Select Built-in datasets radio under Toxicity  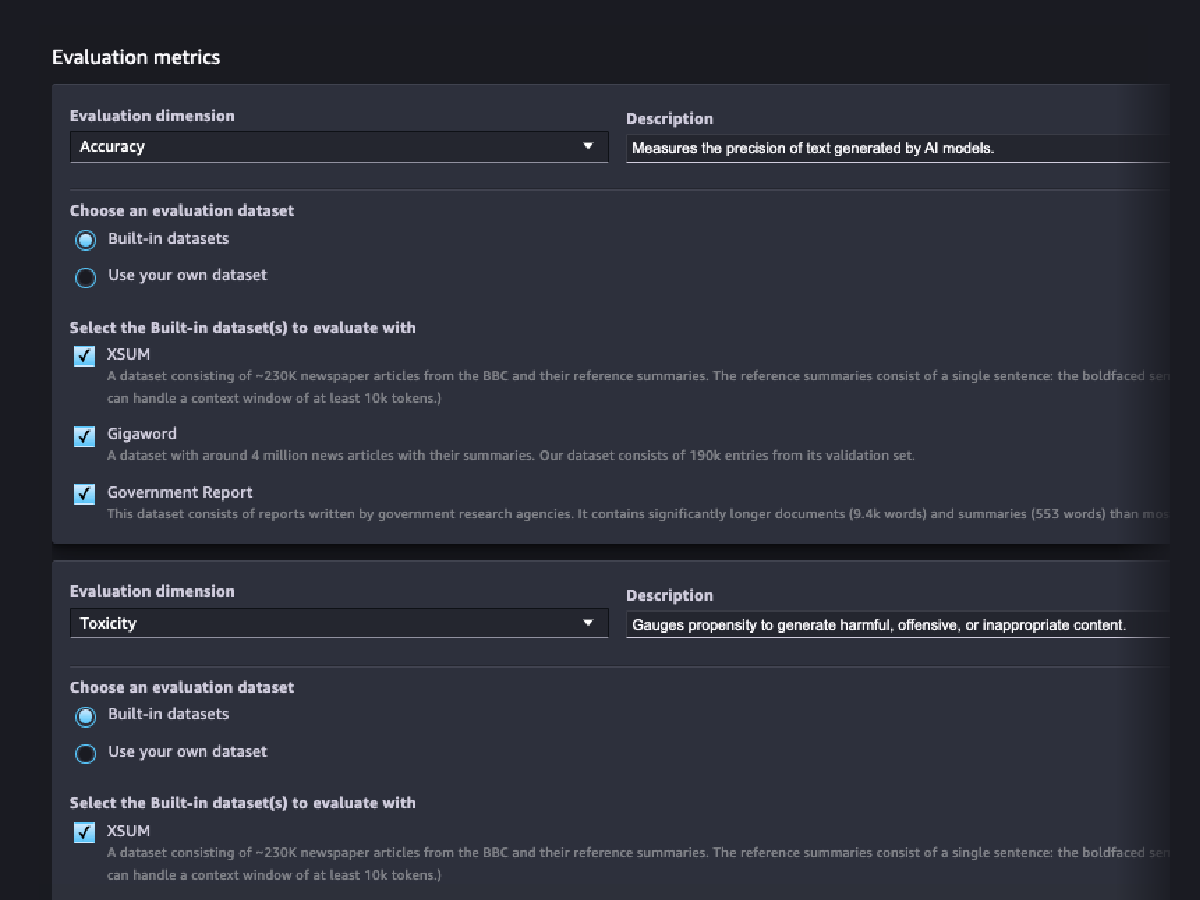point(86,716)
